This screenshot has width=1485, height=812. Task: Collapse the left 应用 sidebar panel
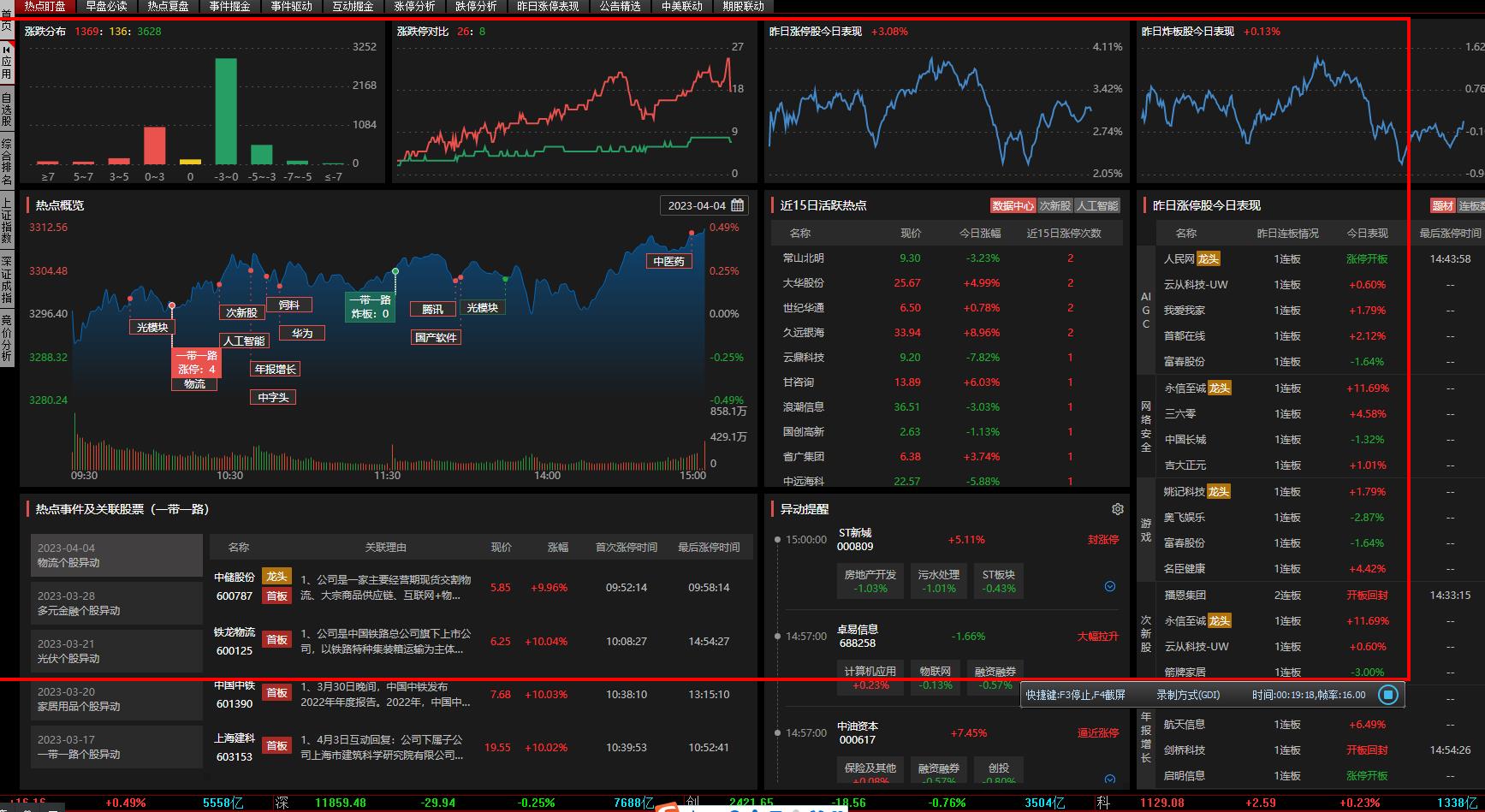pyautogui.click(x=7, y=50)
